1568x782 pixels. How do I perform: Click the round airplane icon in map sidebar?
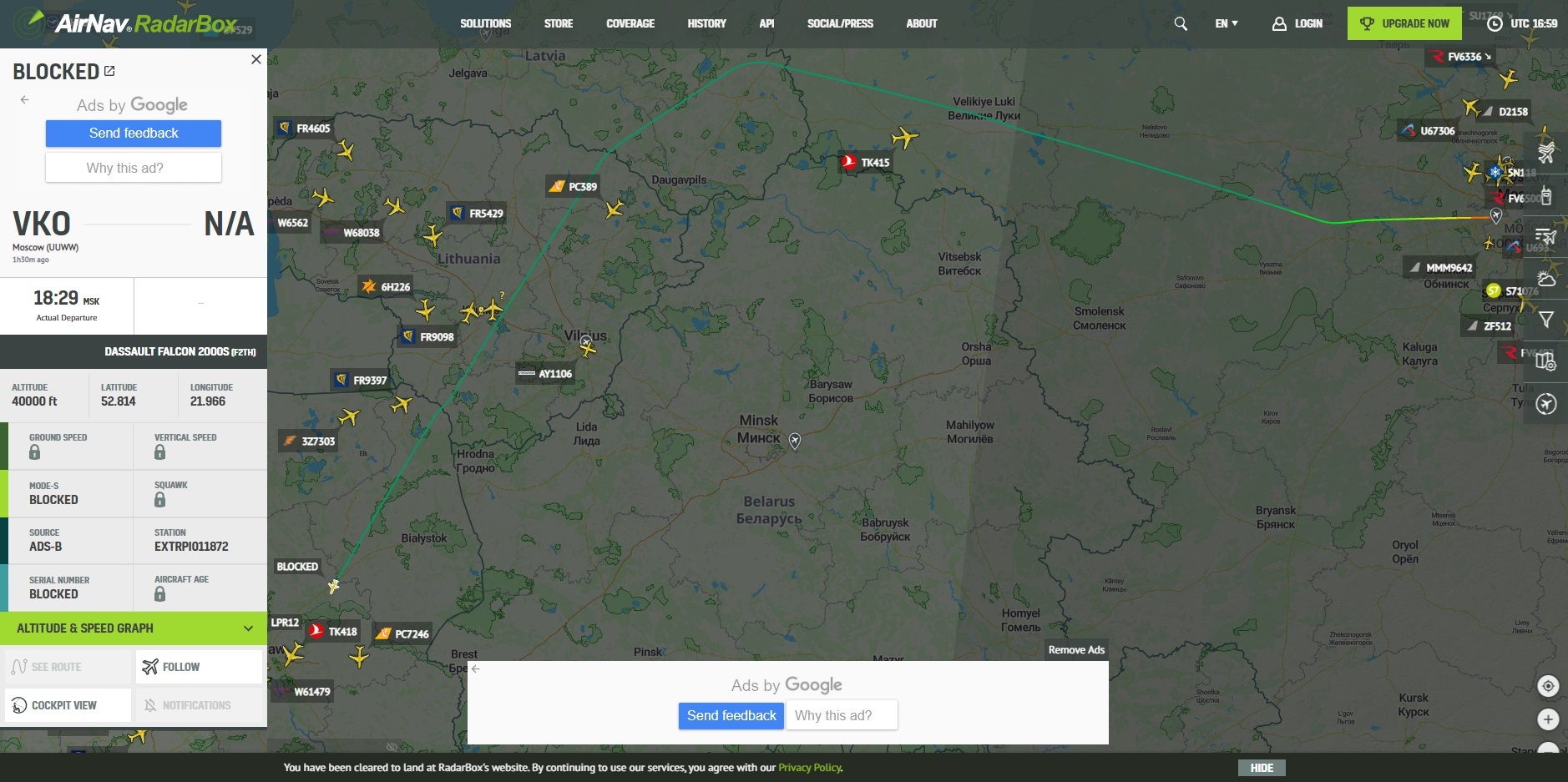point(1546,404)
